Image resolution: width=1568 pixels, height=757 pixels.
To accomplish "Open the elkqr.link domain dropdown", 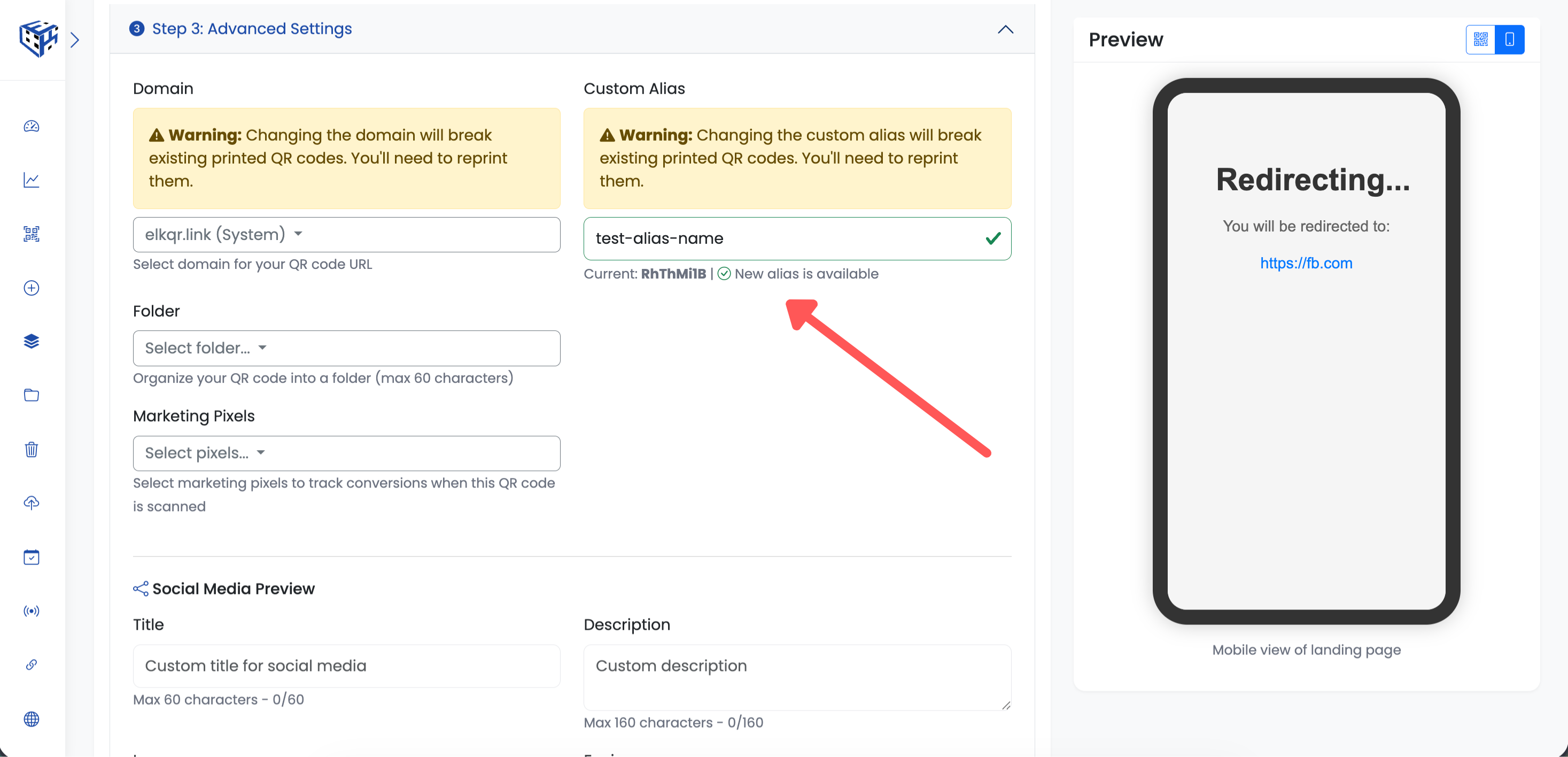I will [346, 235].
